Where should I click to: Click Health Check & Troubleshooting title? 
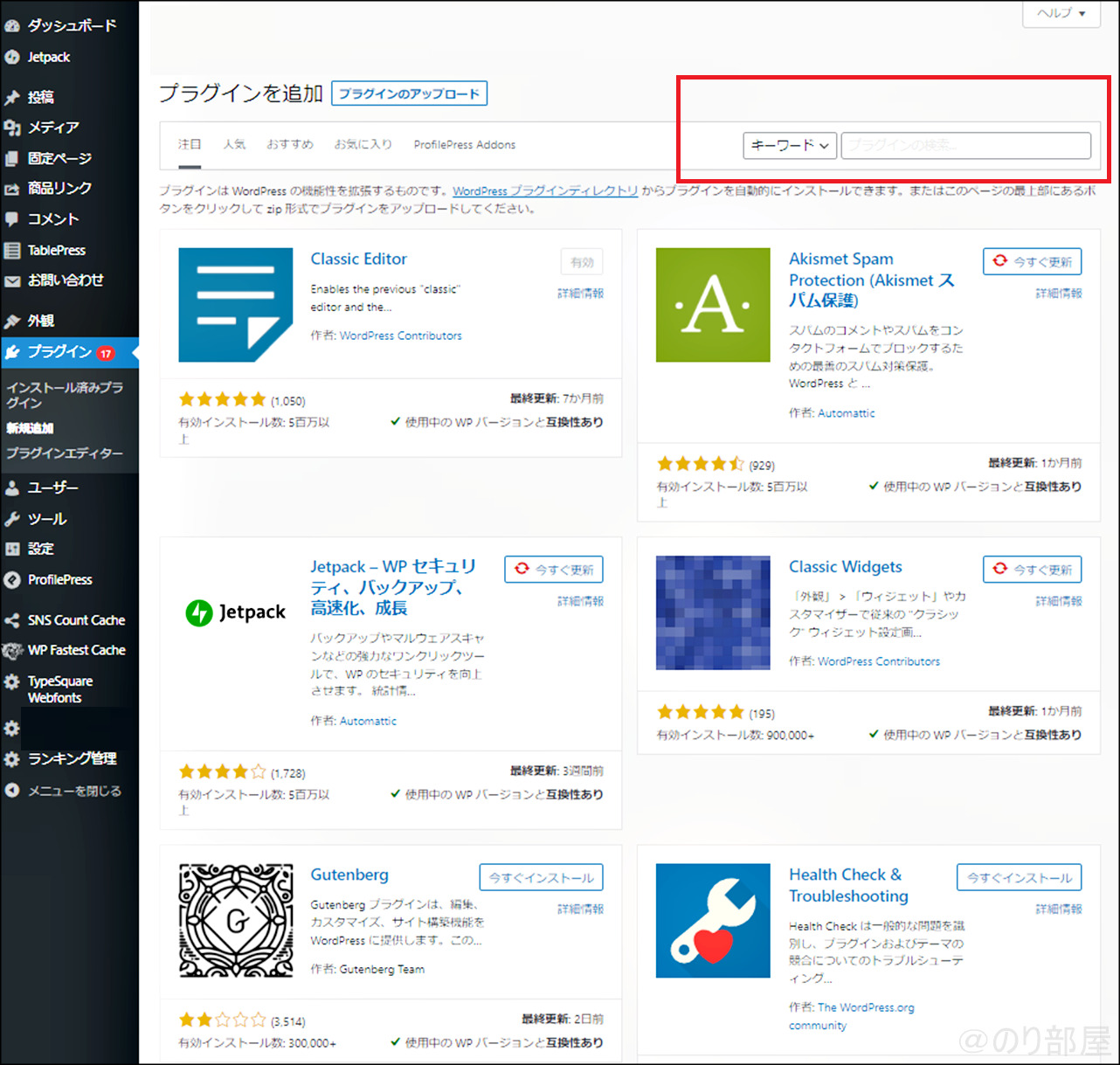[848, 886]
